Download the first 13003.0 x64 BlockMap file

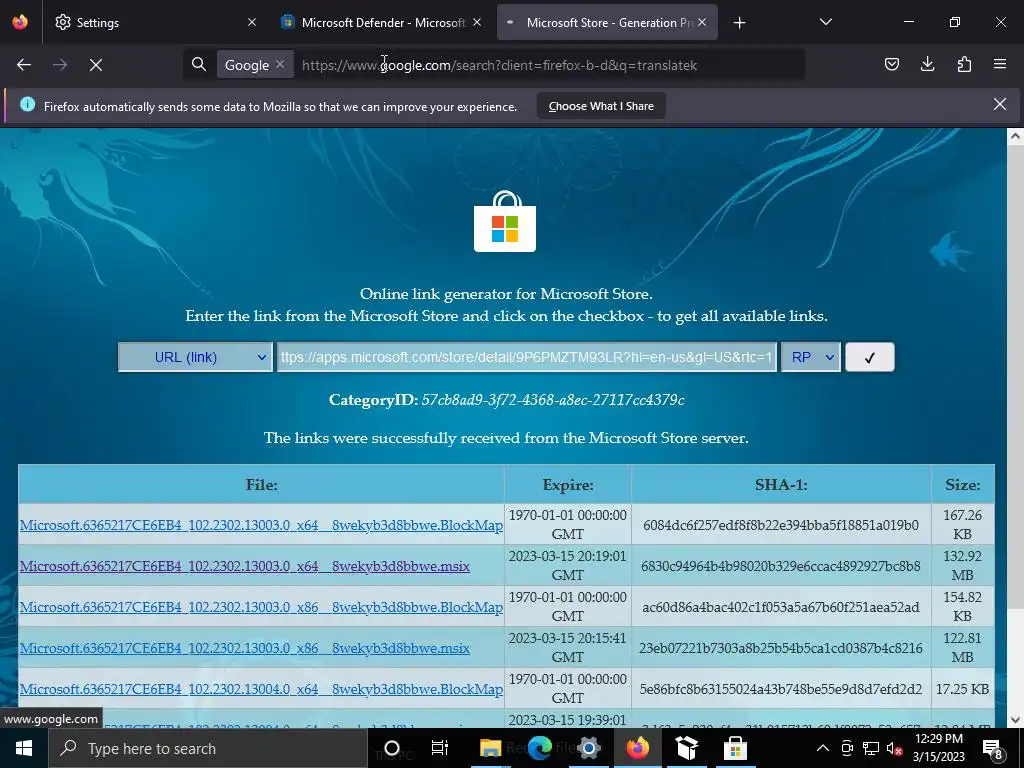pyautogui.click(x=261, y=525)
